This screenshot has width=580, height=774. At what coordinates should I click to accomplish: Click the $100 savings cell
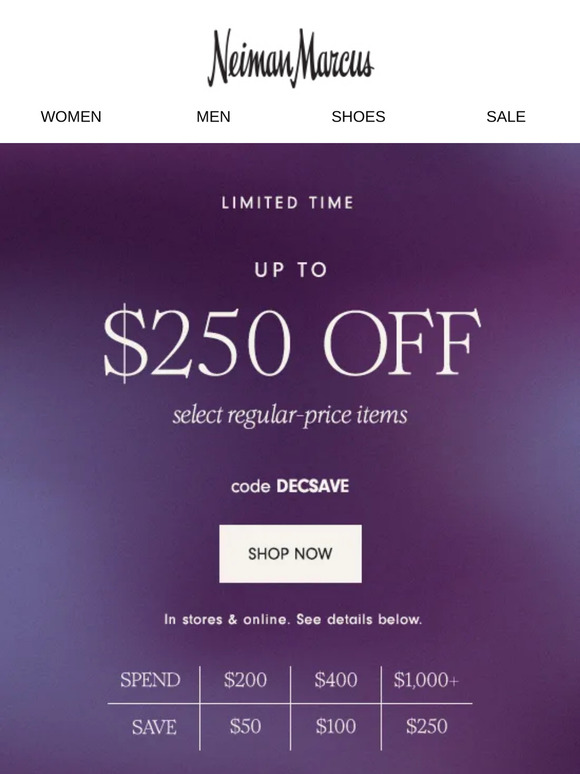(336, 726)
